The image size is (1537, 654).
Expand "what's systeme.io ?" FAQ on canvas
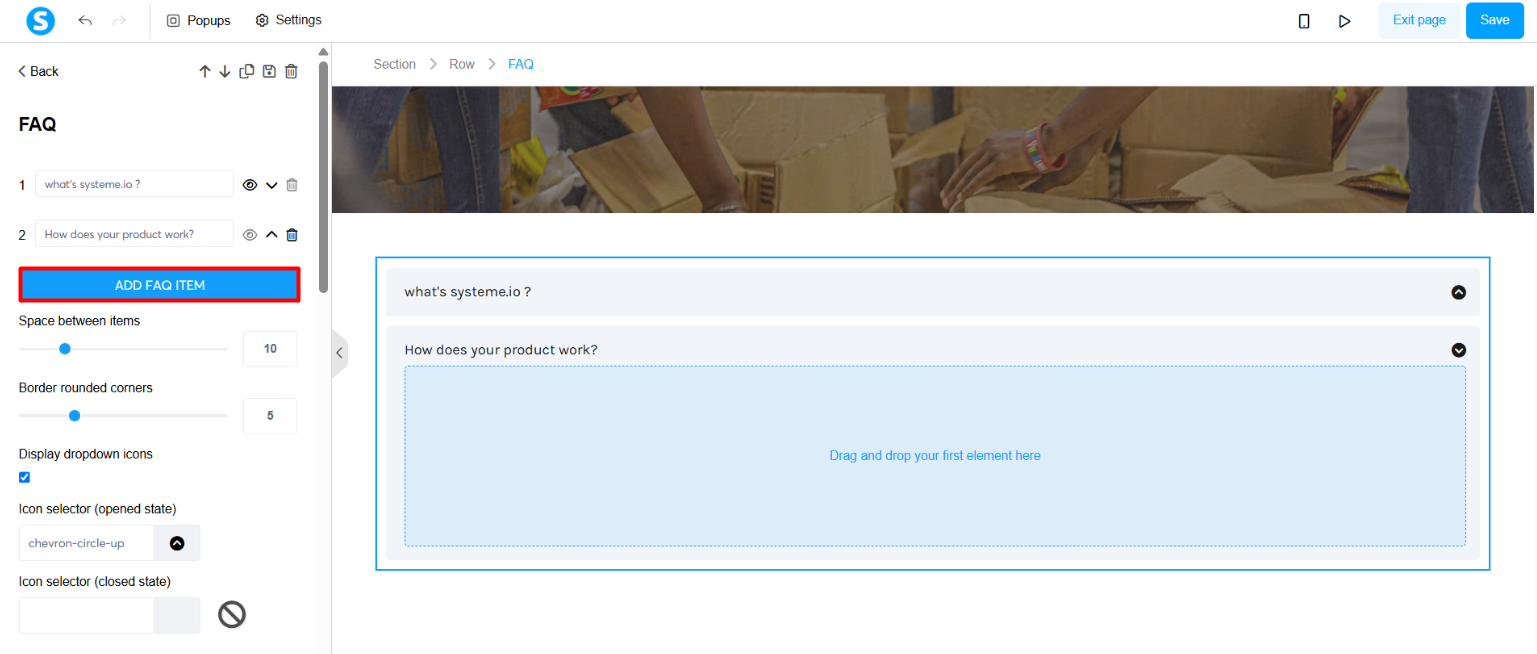[932, 292]
